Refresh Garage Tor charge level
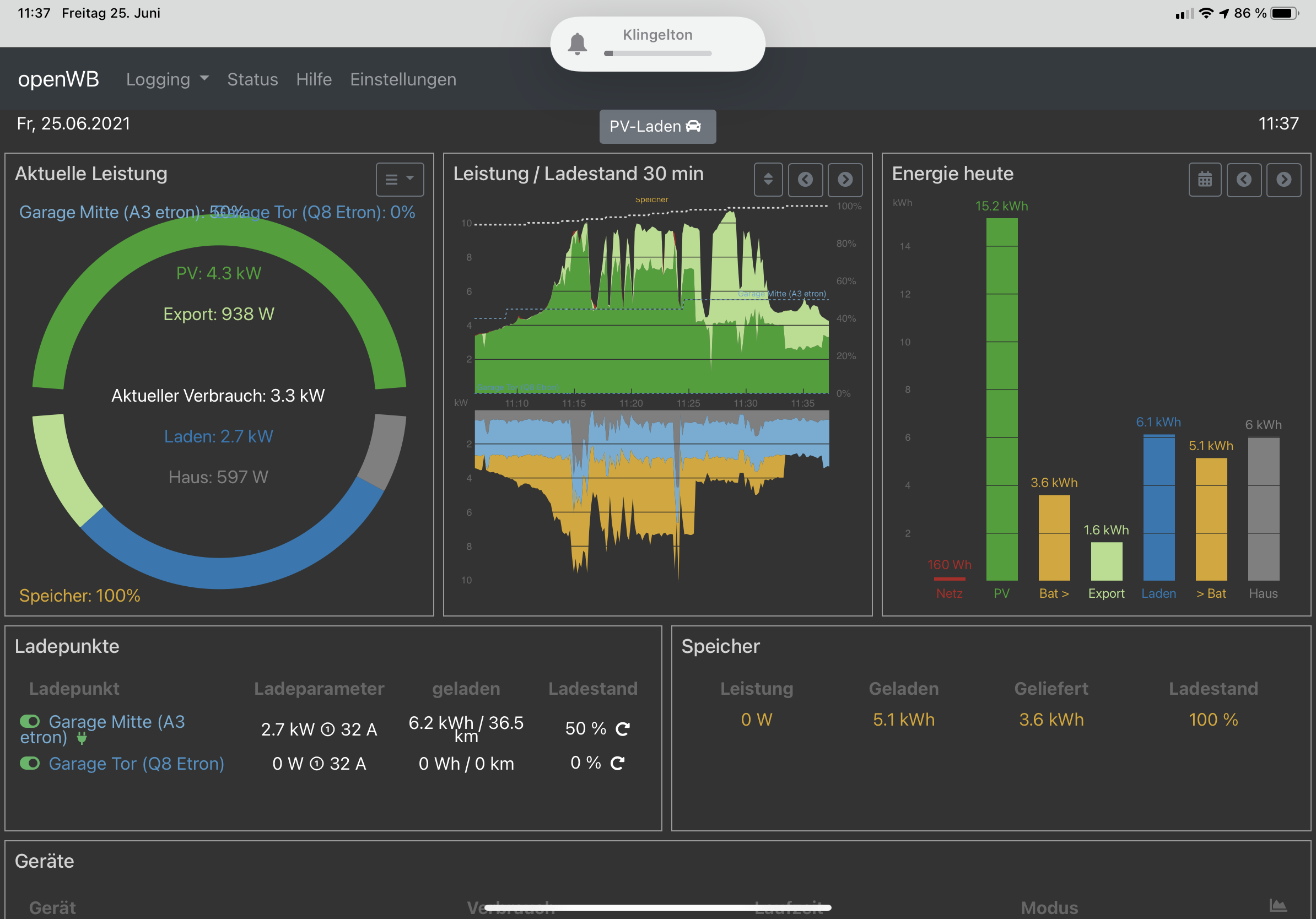 pyautogui.click(x=617, y=763)
